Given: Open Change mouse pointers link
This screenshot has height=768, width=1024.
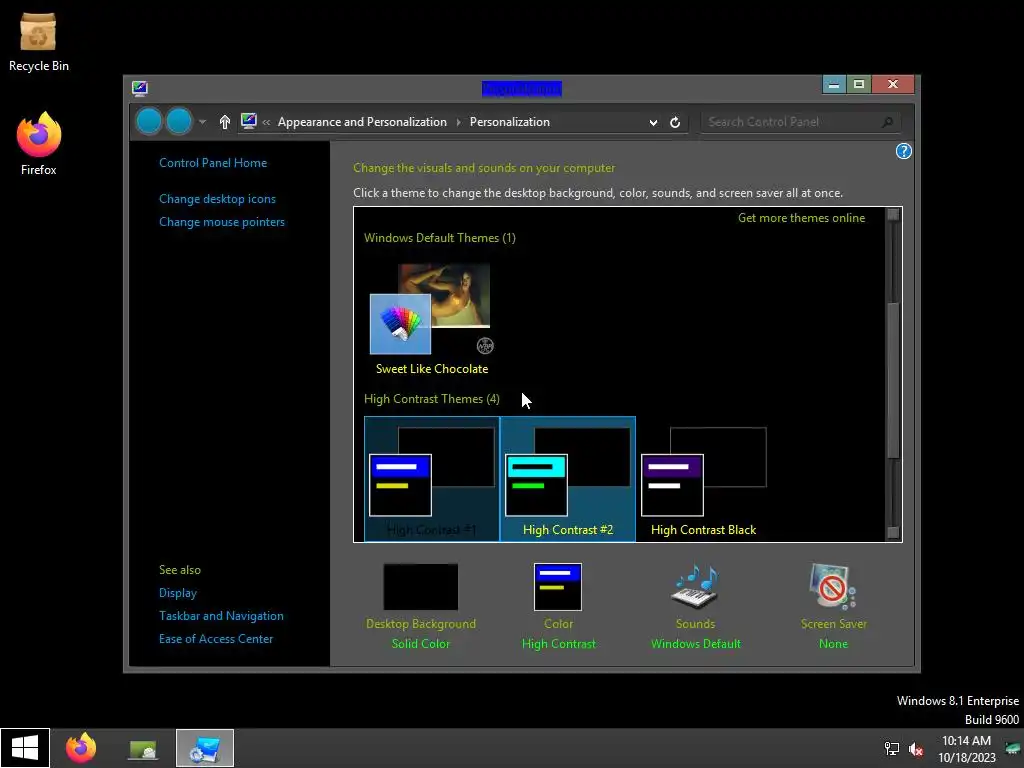Looking at the screenshot, I should 222,222.
